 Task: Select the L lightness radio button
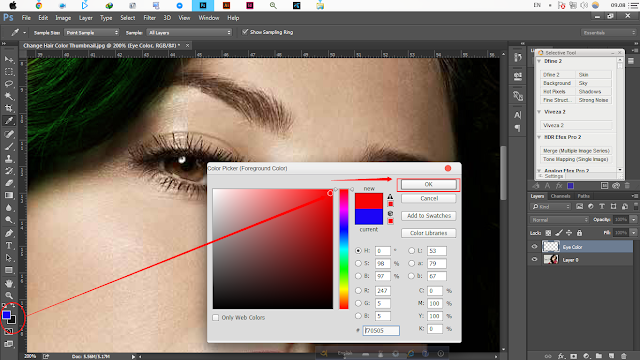pyautogui.click(x=411, y=251)
